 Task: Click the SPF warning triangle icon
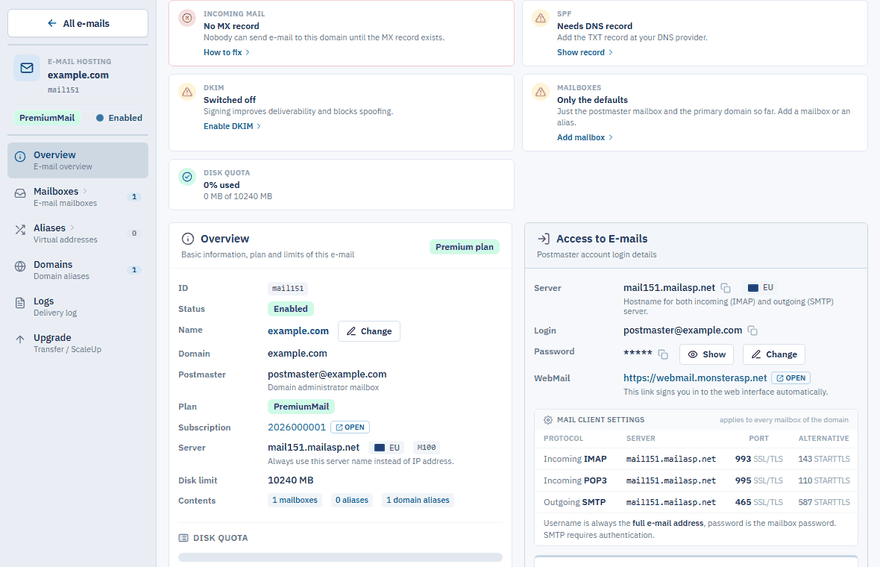tap(540, 18)
